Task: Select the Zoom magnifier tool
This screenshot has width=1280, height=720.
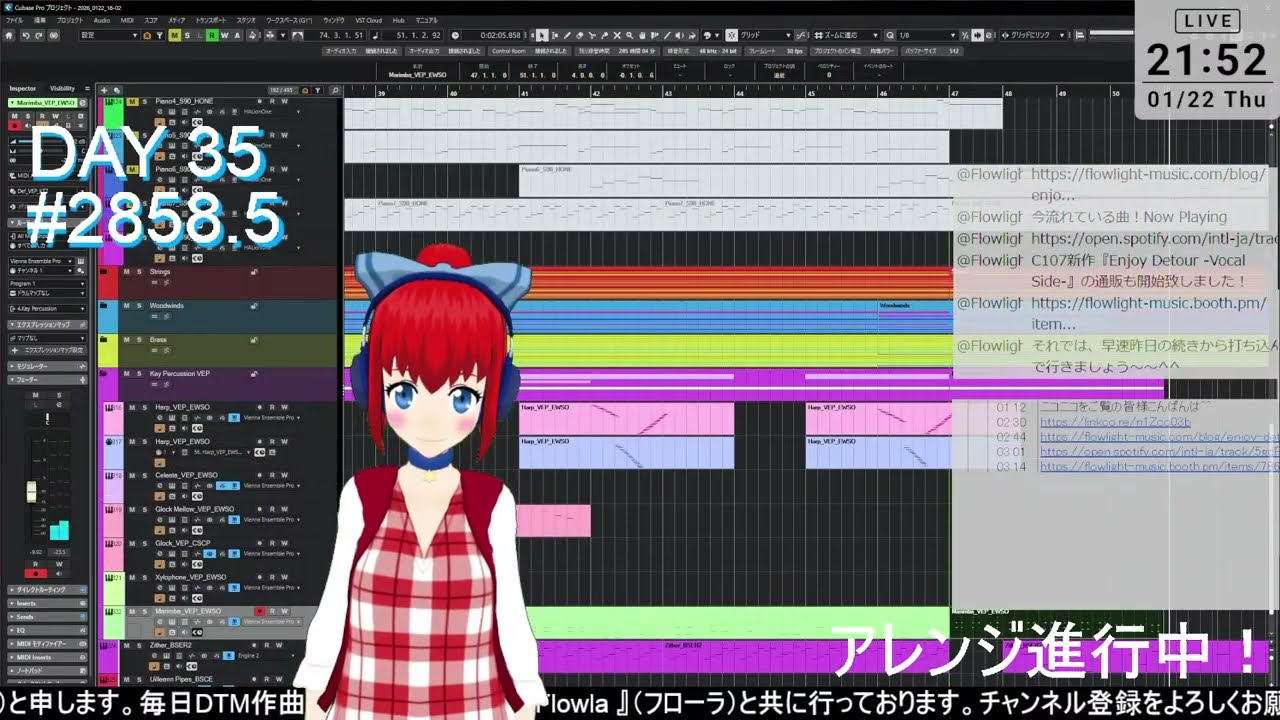Action: 629,35
